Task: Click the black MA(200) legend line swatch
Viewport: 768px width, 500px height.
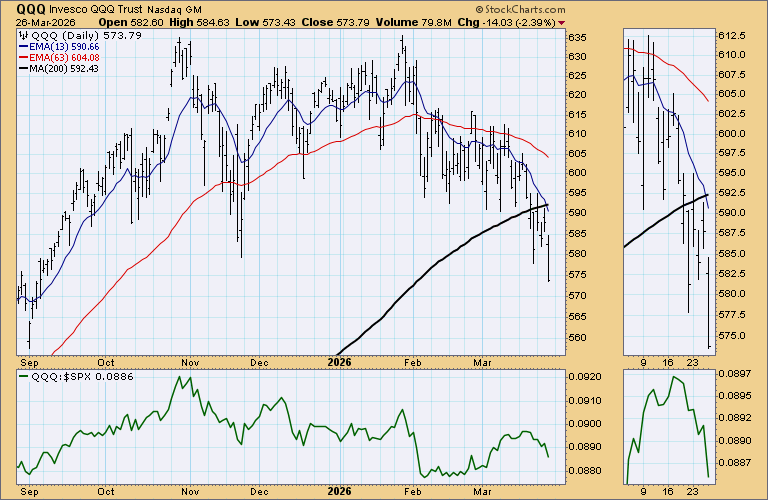Action: tap(24, 68)
